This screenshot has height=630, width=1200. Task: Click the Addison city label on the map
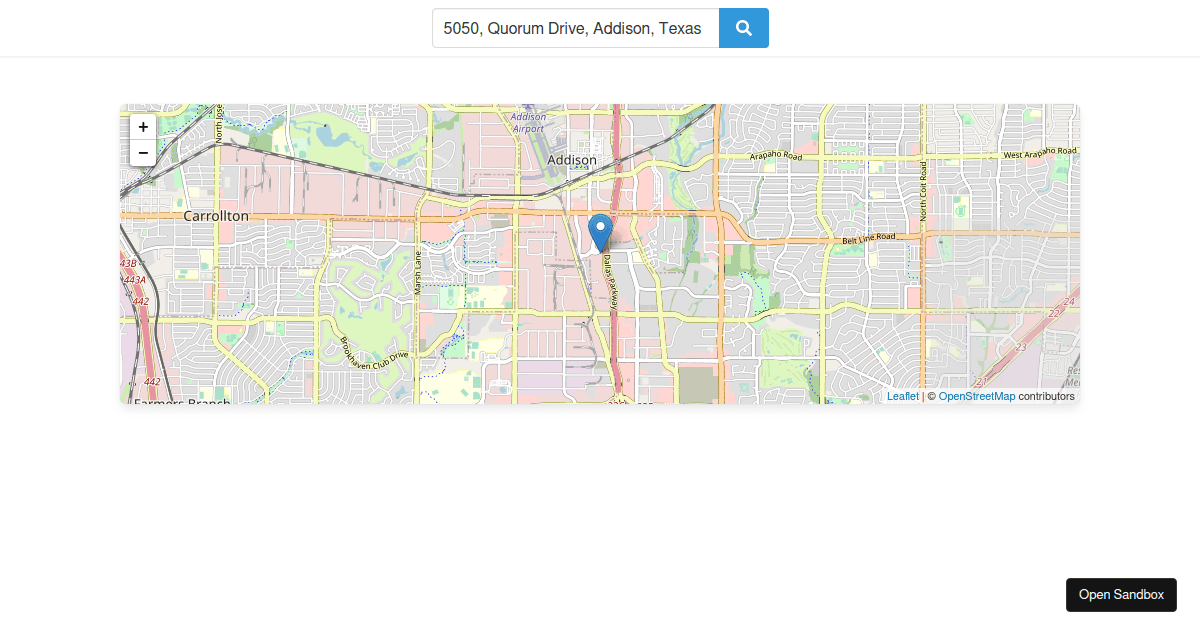point(572,160)
